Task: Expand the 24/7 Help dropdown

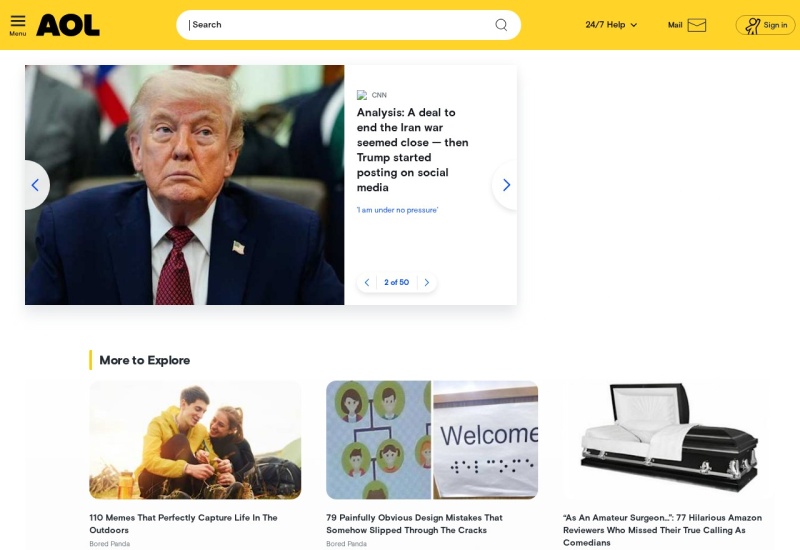Action: click(611, 24)
